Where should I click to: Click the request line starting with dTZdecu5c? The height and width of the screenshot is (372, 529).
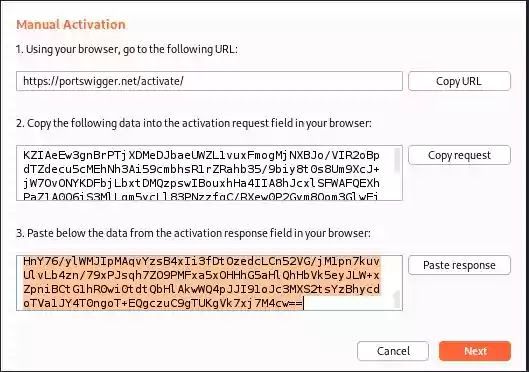click(201, 169)
